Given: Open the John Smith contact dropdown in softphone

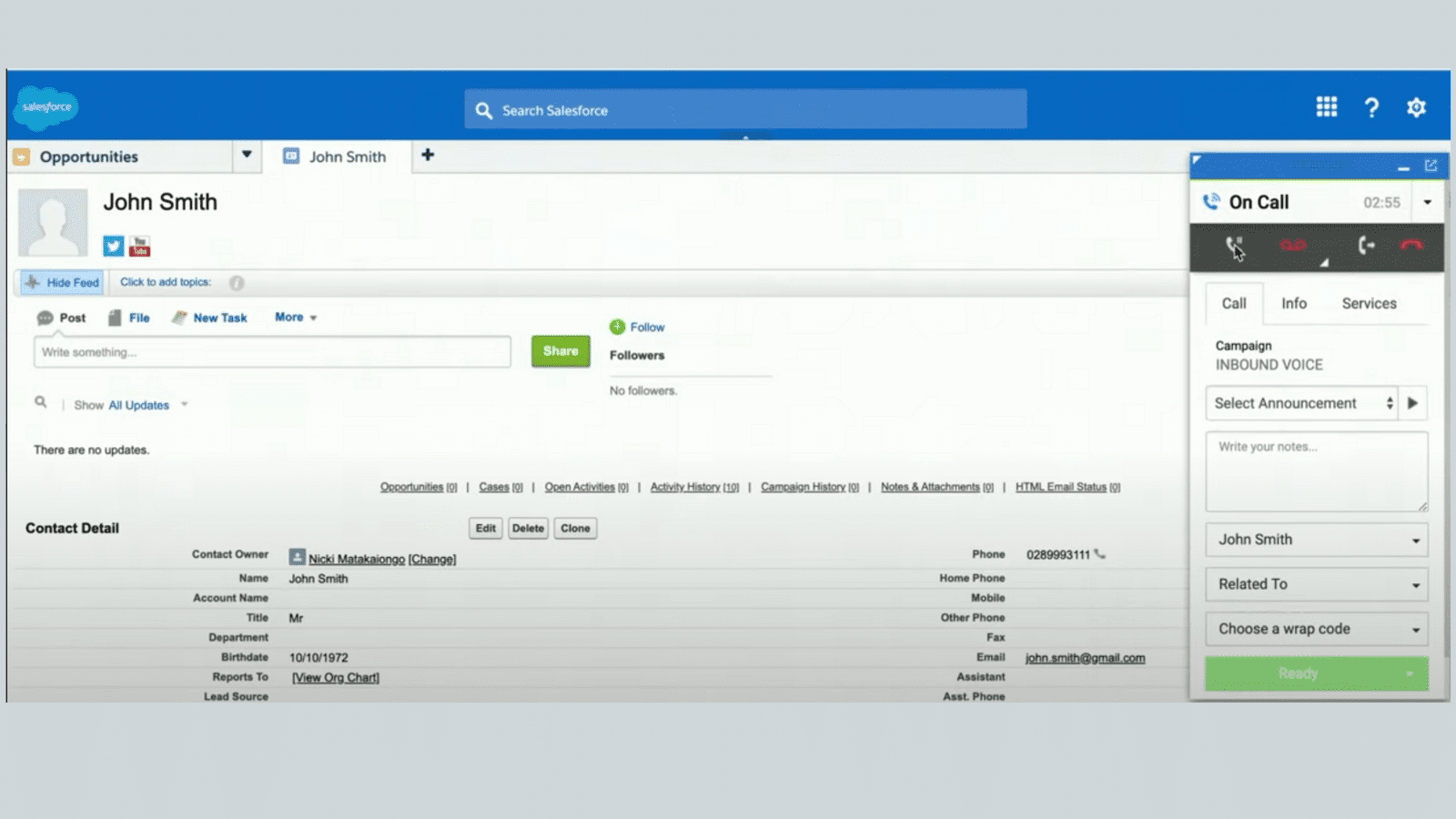Looking at the screenshot, I should (1317, 540).
